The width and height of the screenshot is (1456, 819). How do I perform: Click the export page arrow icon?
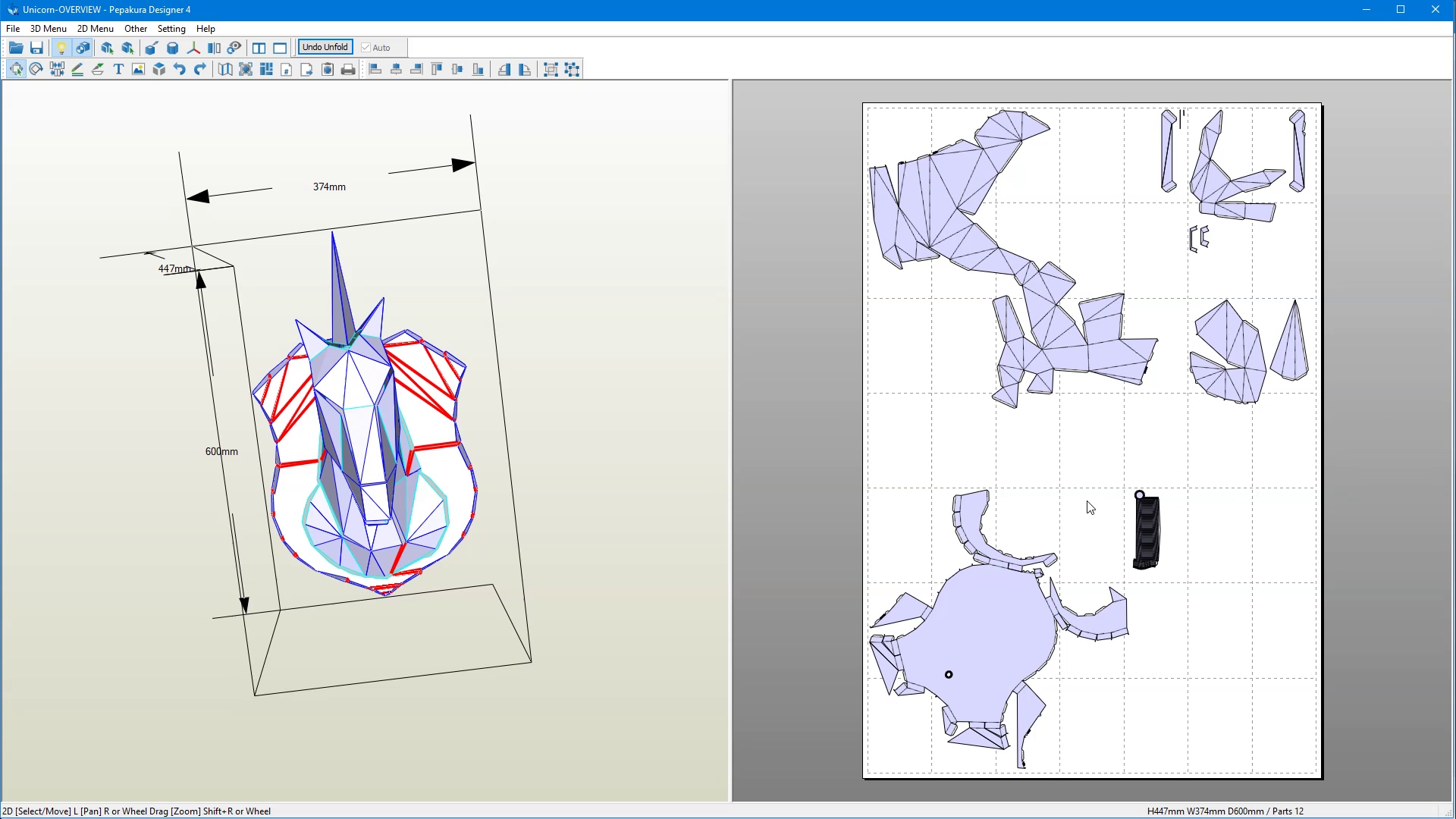[307, 69]
